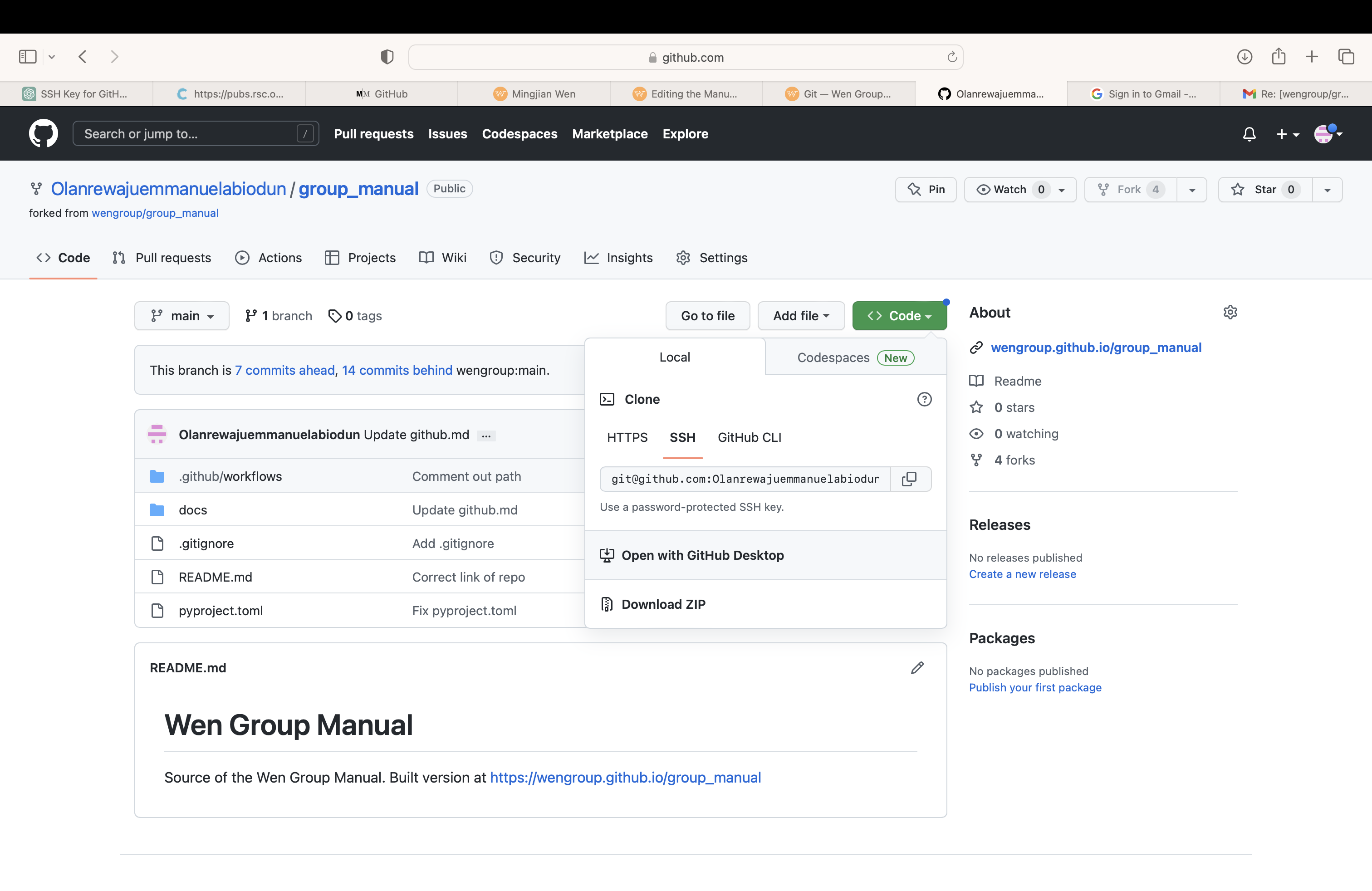This screenshot has width=1372, height=891.
Task: Click the edit pencil icon on README.md
Action: click(917, 667)
